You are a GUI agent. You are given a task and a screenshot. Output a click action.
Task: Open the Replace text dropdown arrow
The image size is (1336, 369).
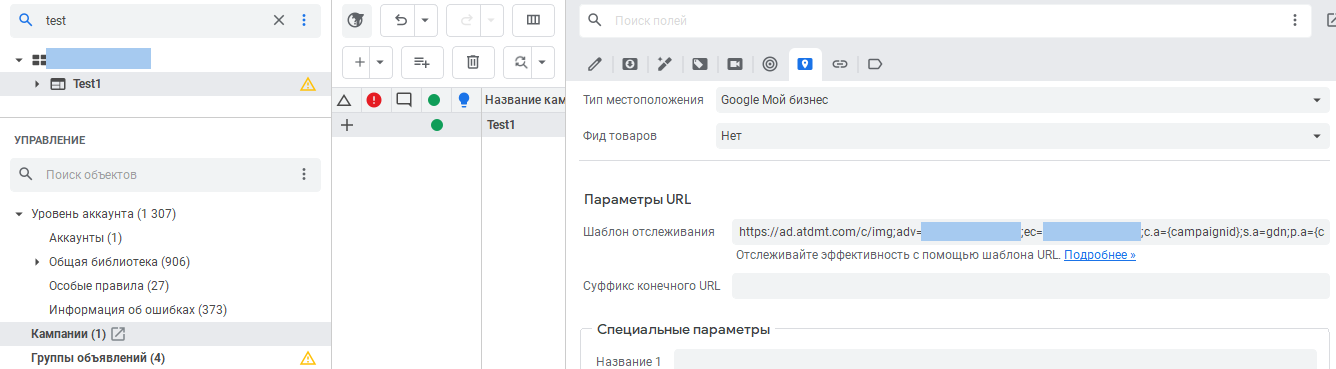click(x=543, y=62)
